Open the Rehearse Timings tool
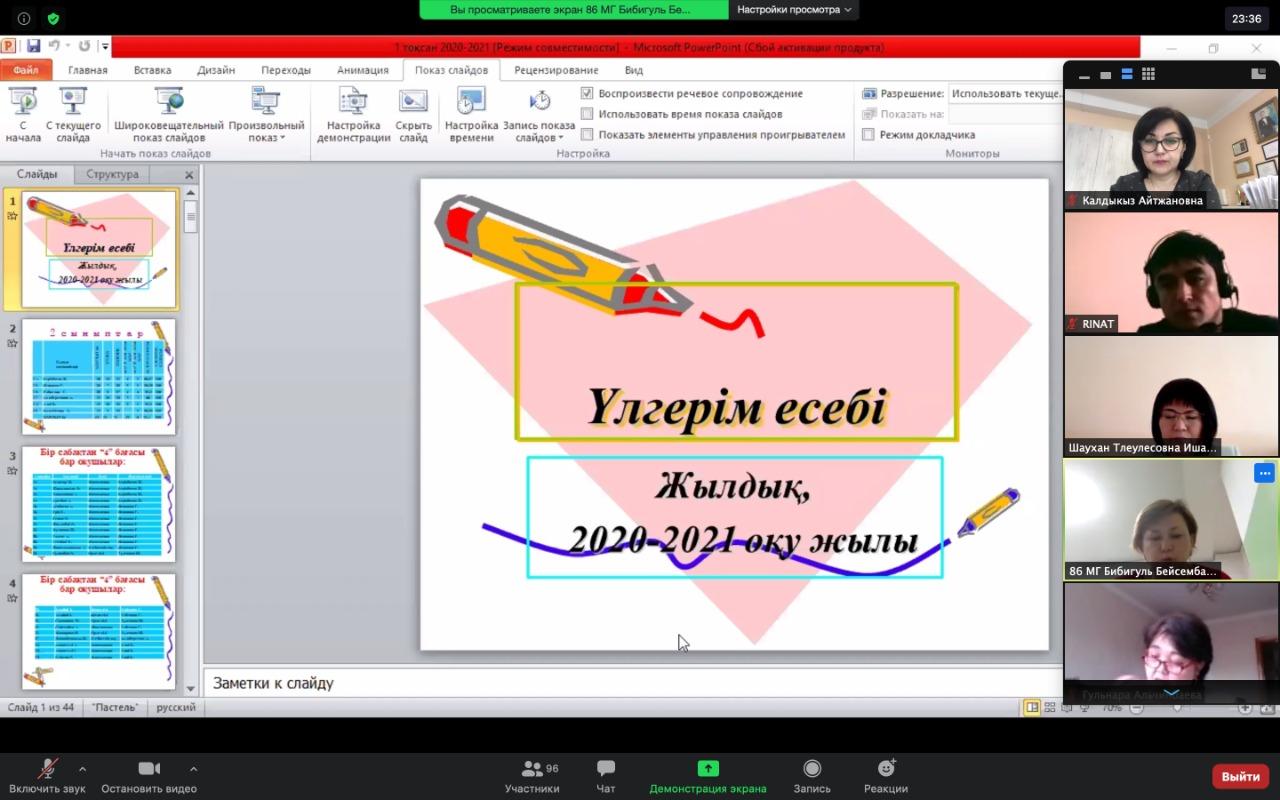The height and width of the screenshot is (800, 1280). [471, 115]
